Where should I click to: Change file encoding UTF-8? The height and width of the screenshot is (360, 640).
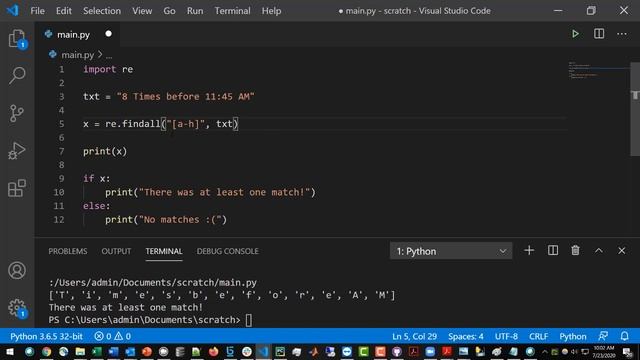[506, 336]
